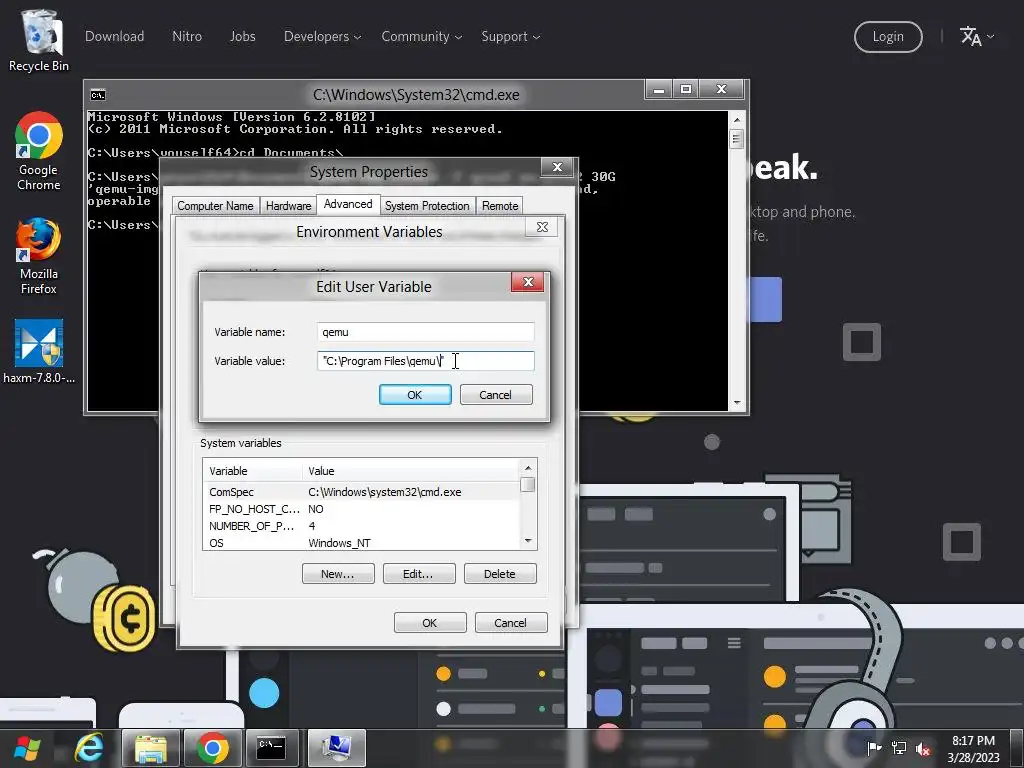Expand the Support dropdown menu
This screenshot has width=1024, height=768.
tap(511, 37)
